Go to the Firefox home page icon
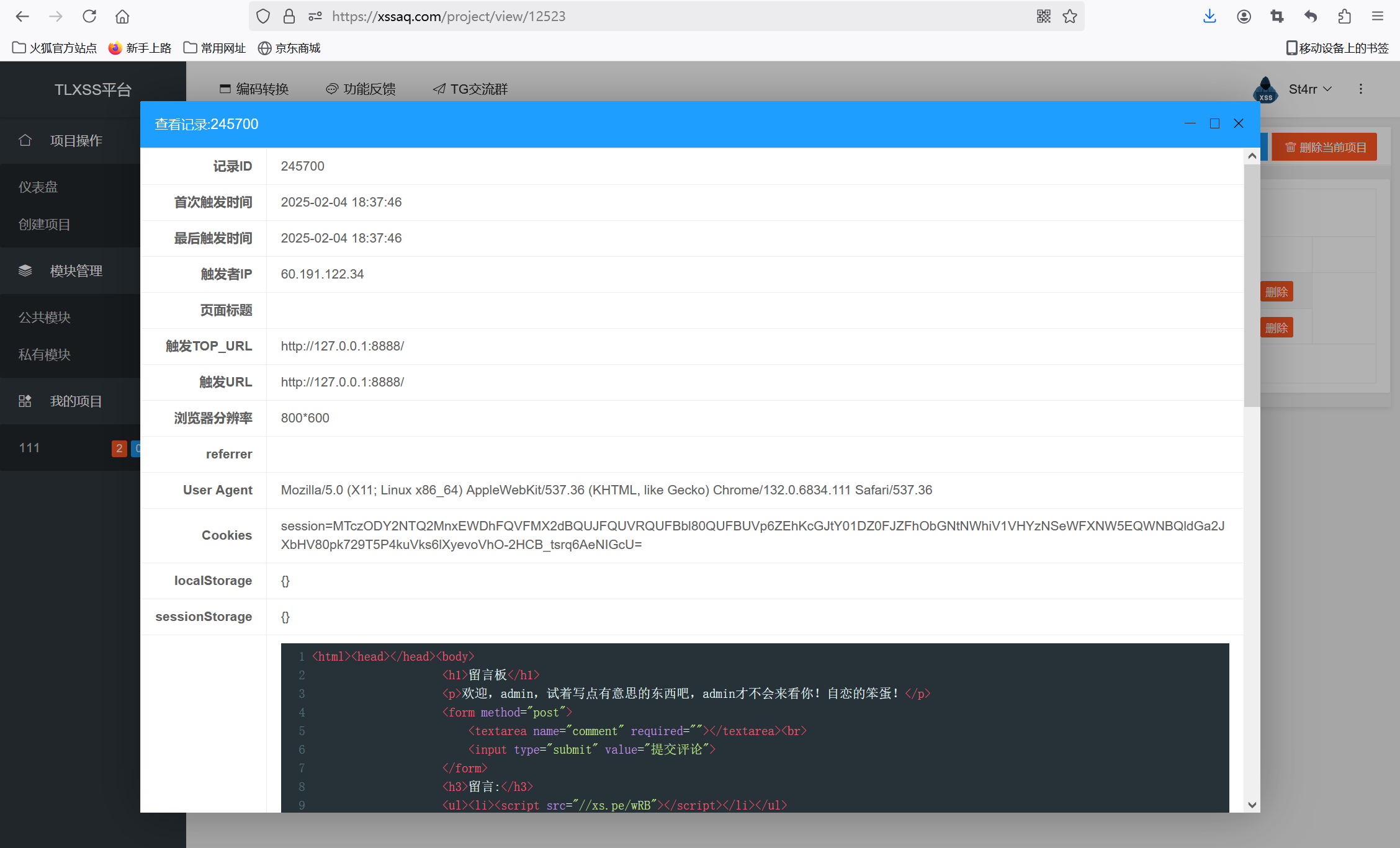Viewport: 1400px width, 848px height. tap(122, 16)
